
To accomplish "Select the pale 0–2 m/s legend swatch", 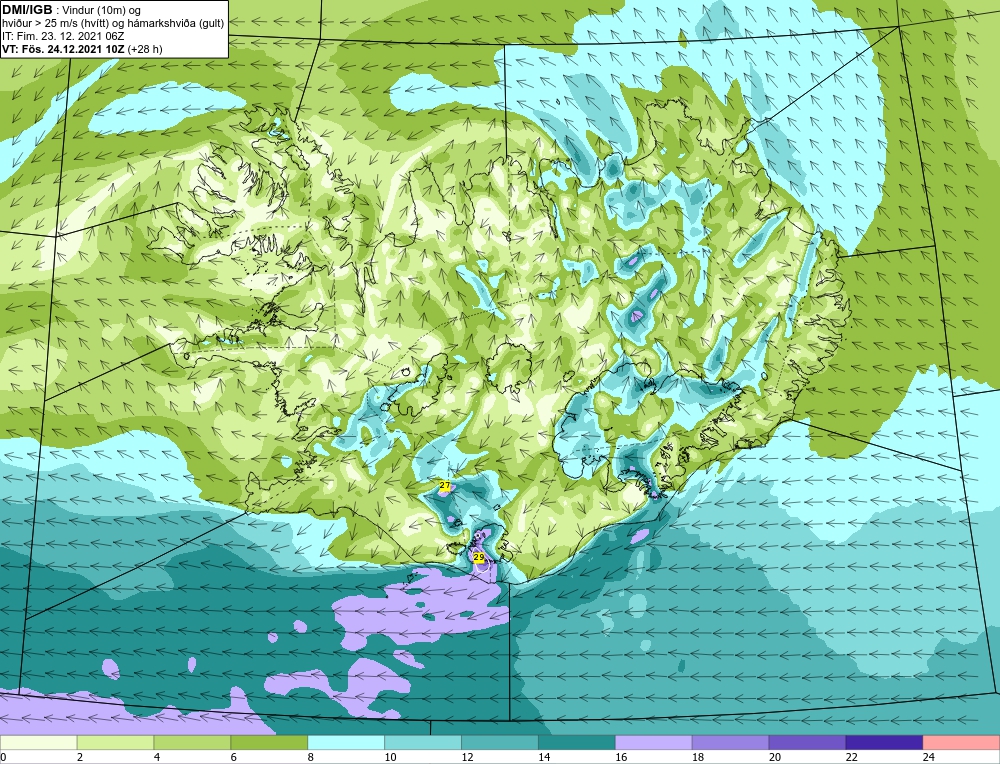I will click(39, 743).
